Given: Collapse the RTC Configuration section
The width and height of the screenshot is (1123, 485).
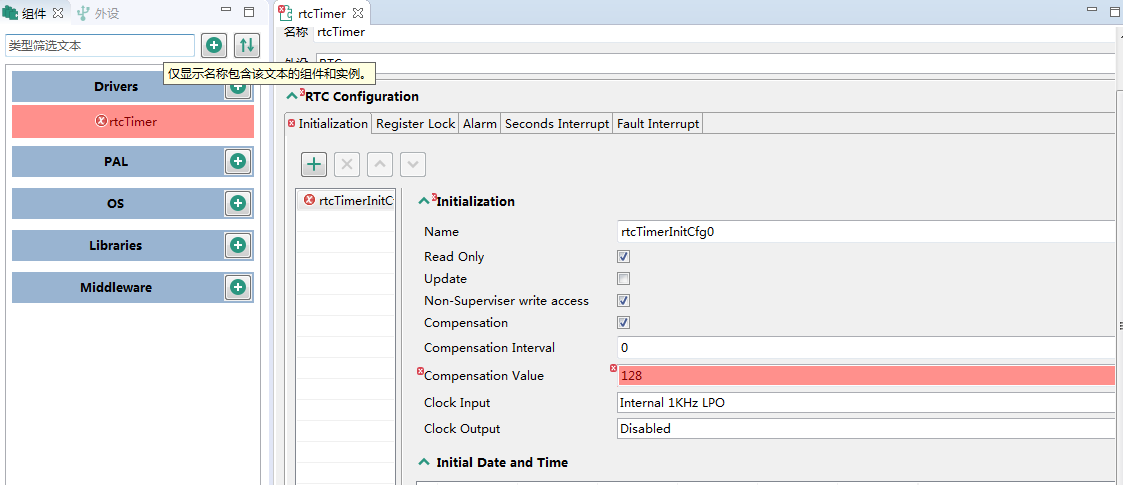Looking at the screenshot, I should pos(291,97).
